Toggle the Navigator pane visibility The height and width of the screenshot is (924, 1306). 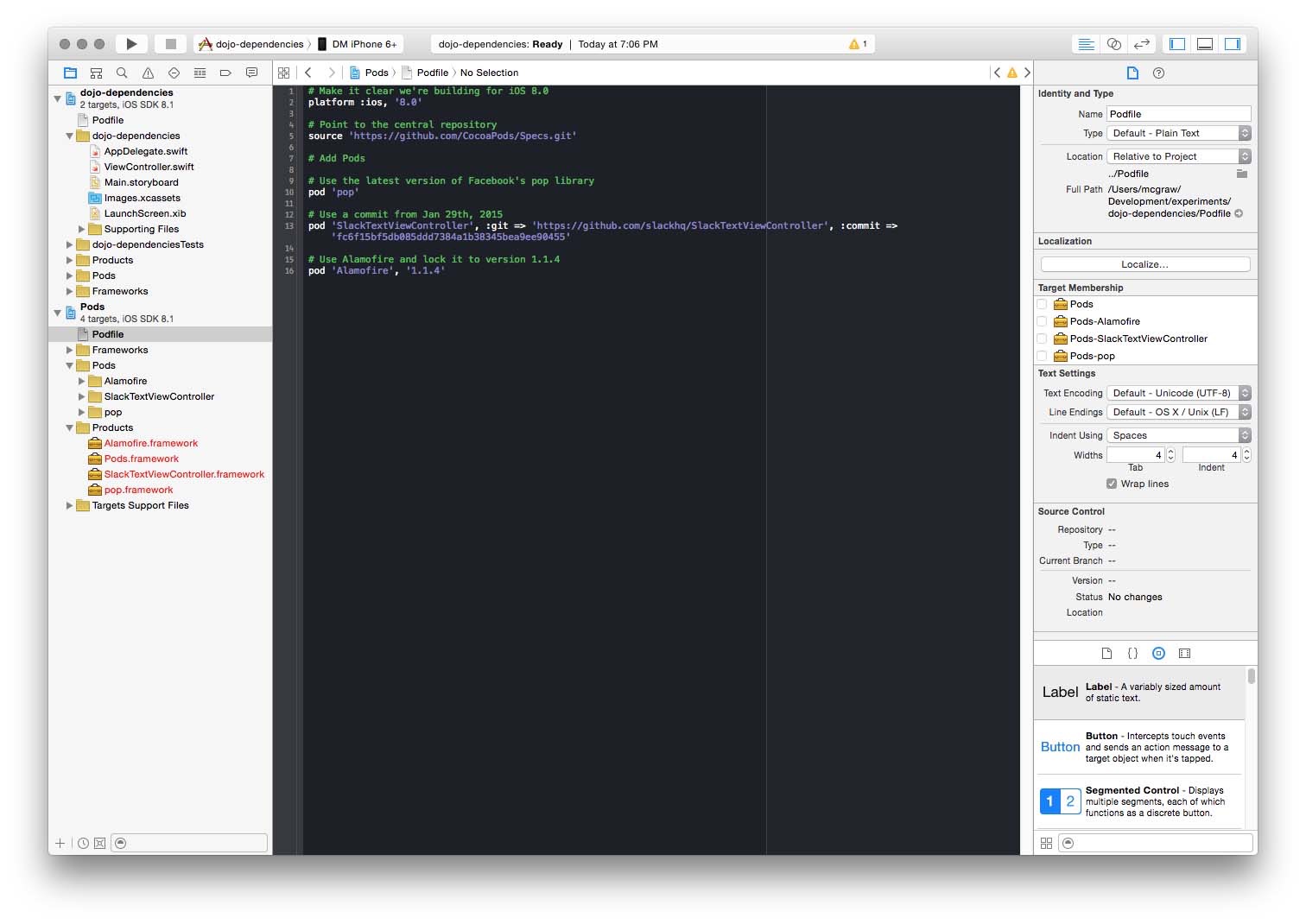(1177, 44)
